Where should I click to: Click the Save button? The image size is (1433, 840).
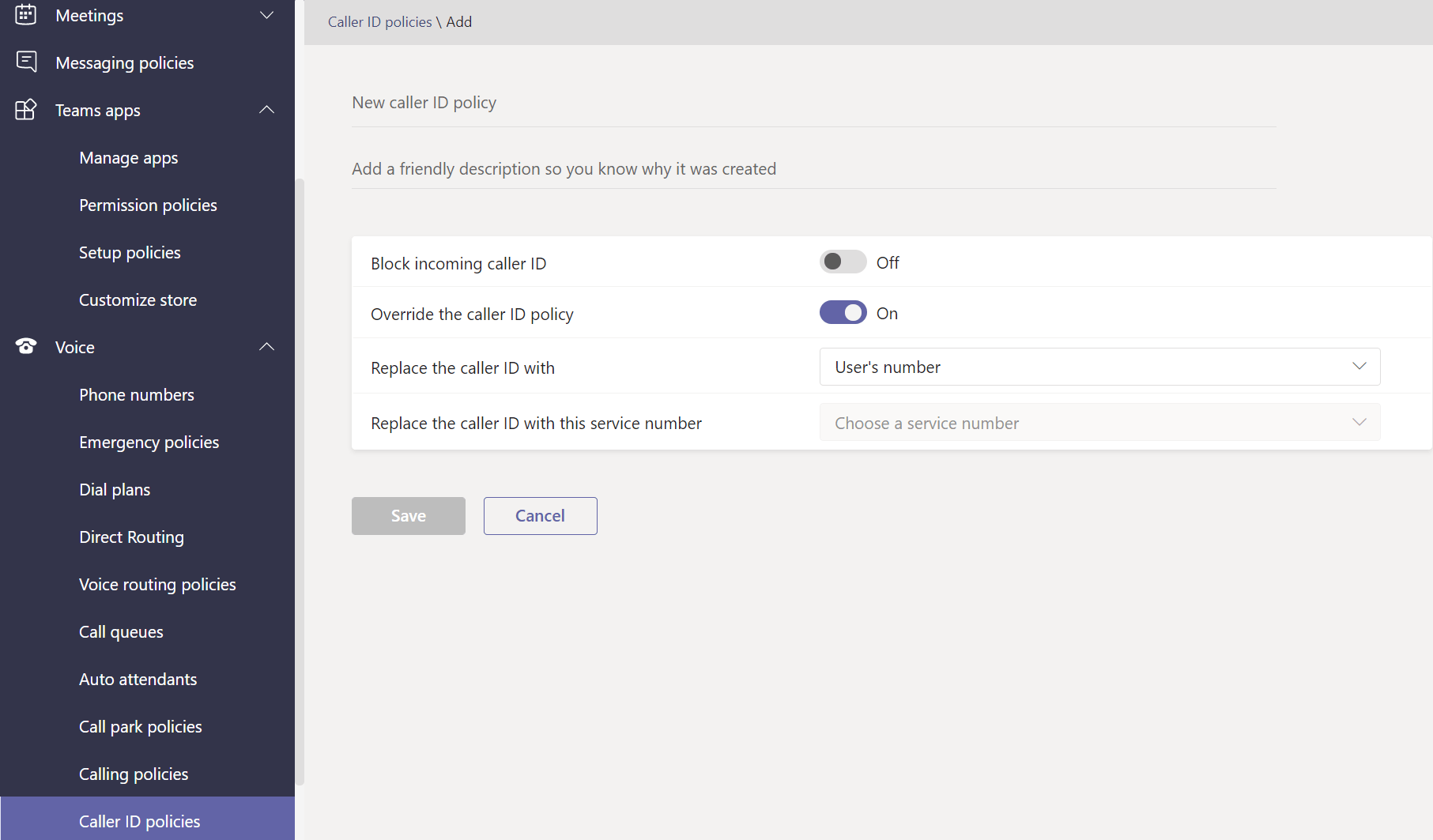click(409, 516)
